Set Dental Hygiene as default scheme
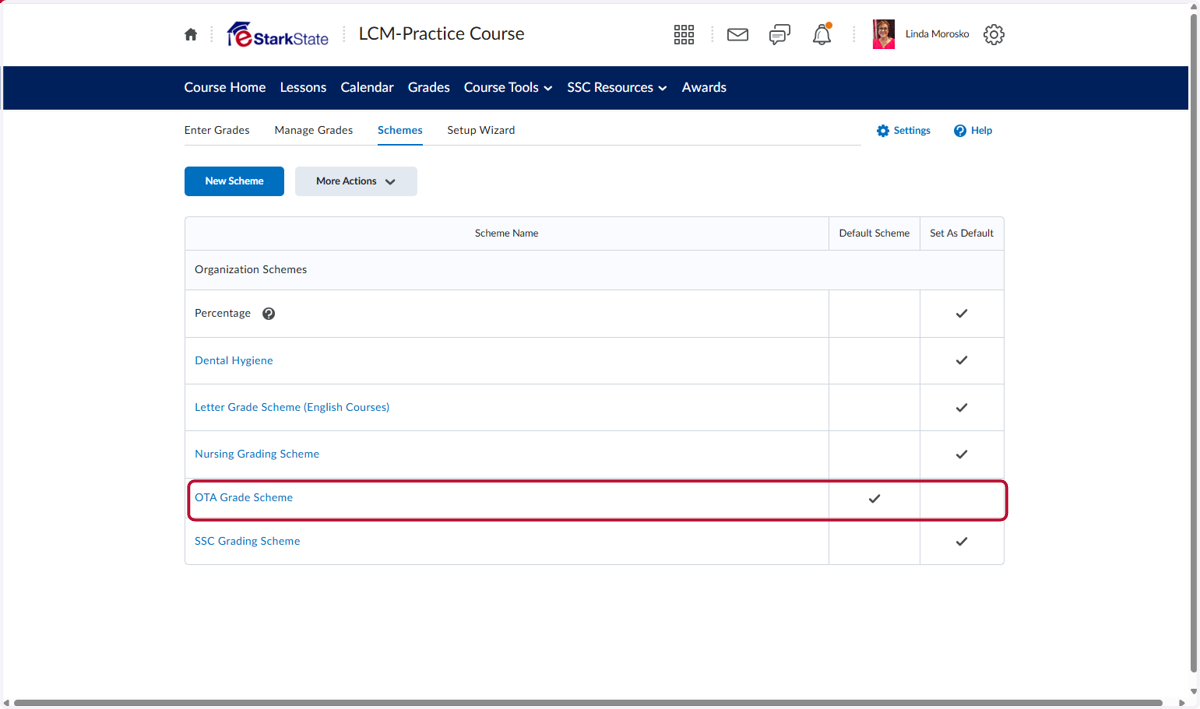Image resolution: width=1200 pixels, height=709 pixels. click(961, 360)
